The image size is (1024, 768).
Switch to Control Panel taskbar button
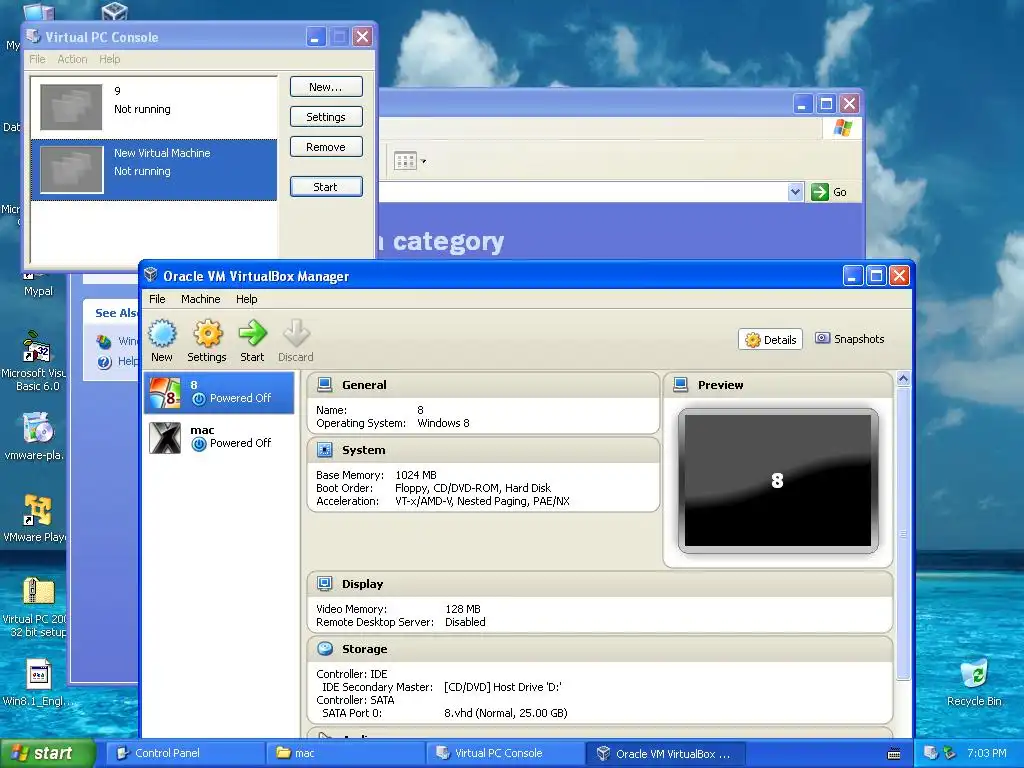coord(185,754)
